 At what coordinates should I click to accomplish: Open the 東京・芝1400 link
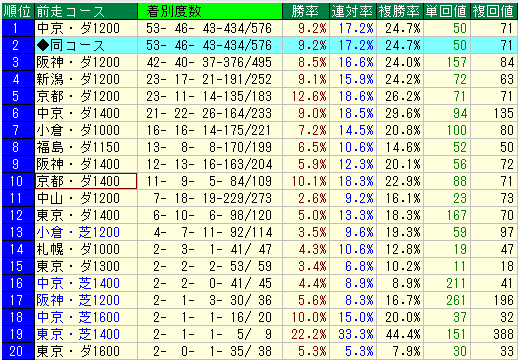pyautogui.click(x=78, y=334)
